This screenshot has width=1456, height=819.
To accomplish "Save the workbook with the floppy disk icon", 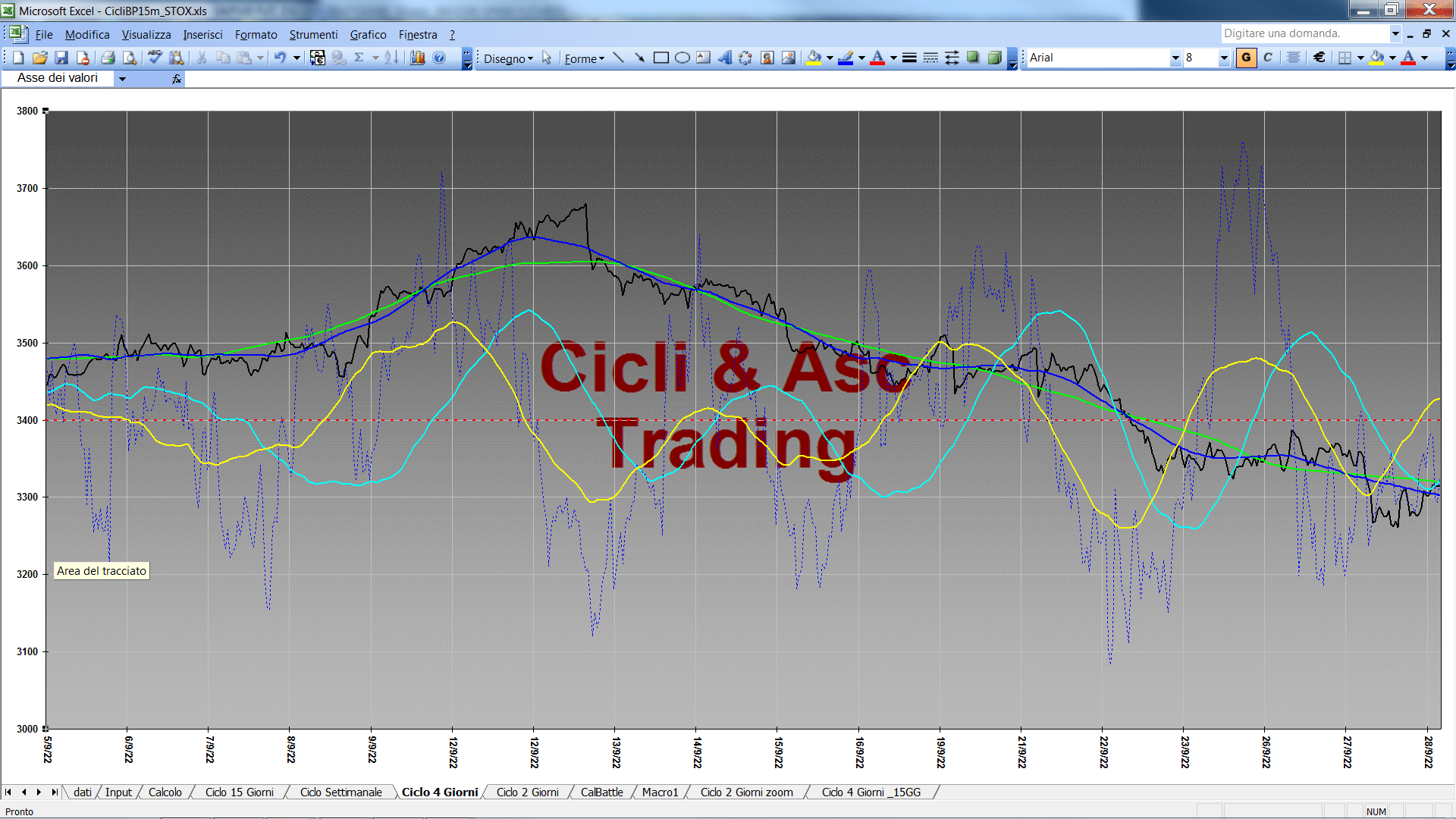I will point(61,58).
